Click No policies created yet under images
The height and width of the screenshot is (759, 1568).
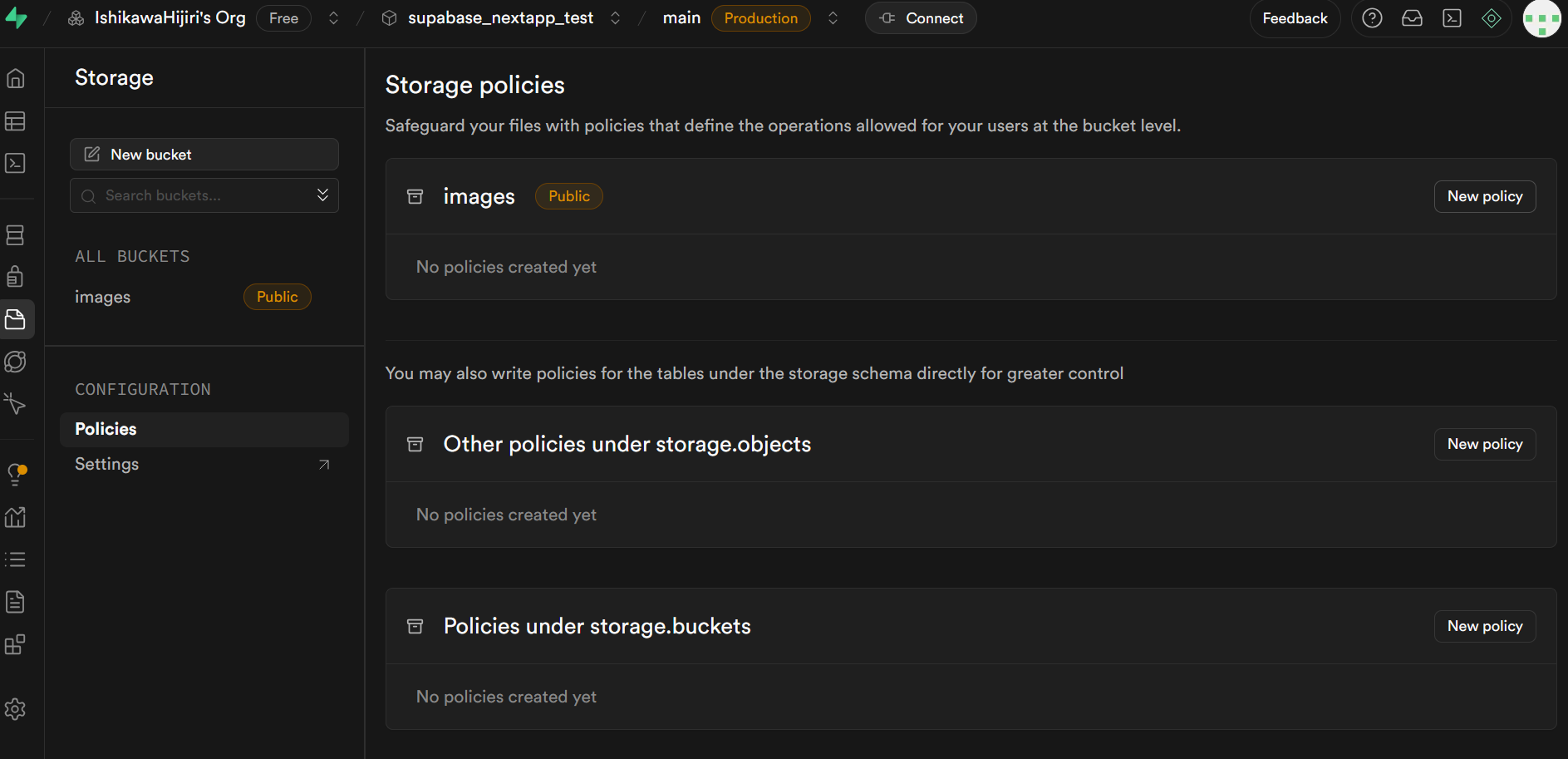[506, 267]
